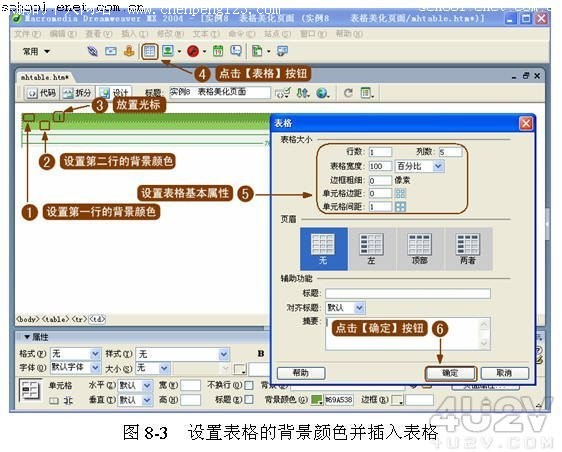Open the 修改 menu
Screen dimensions: 562x452
click(x=170, y=34)
